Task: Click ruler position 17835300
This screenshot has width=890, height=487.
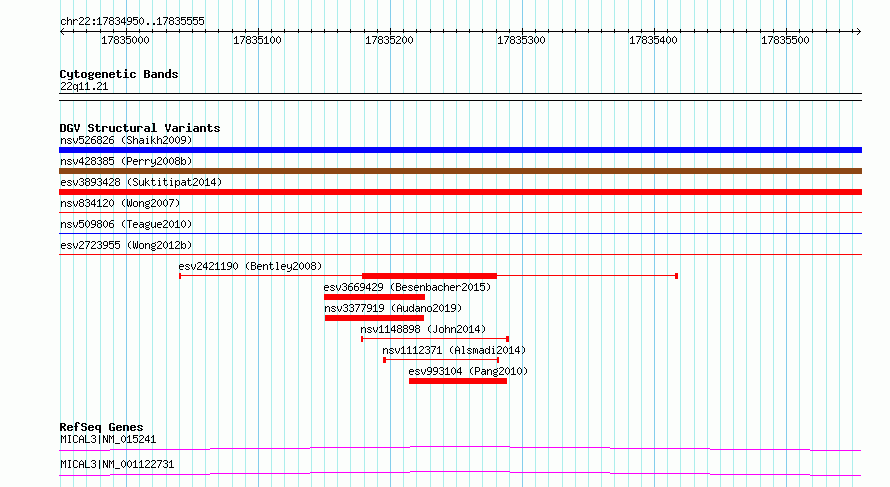Action: [x=521, y=40]
